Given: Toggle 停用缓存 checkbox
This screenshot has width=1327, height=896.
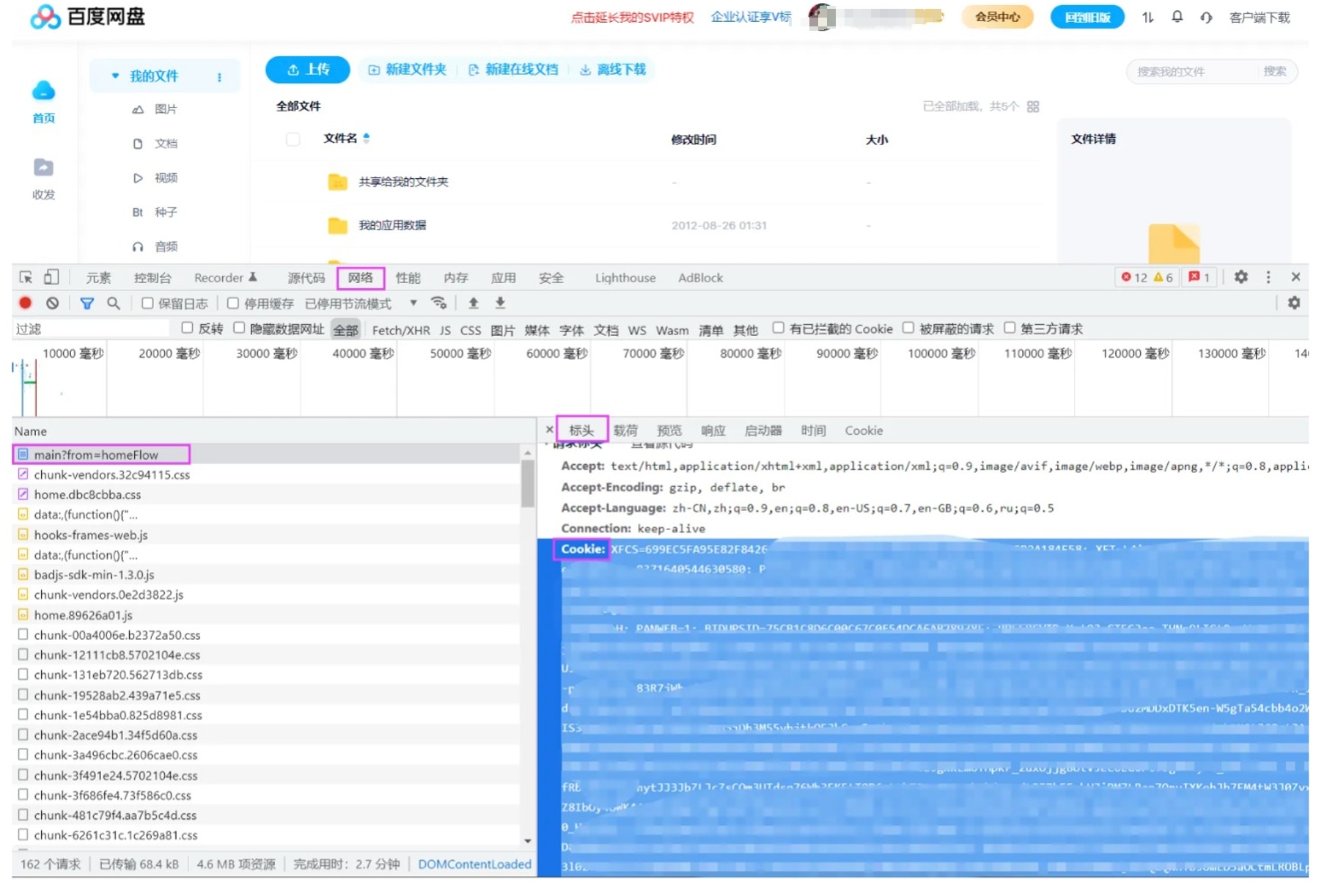Looking at the screenshot, I should pyautogui.click(x=233, y=303).
